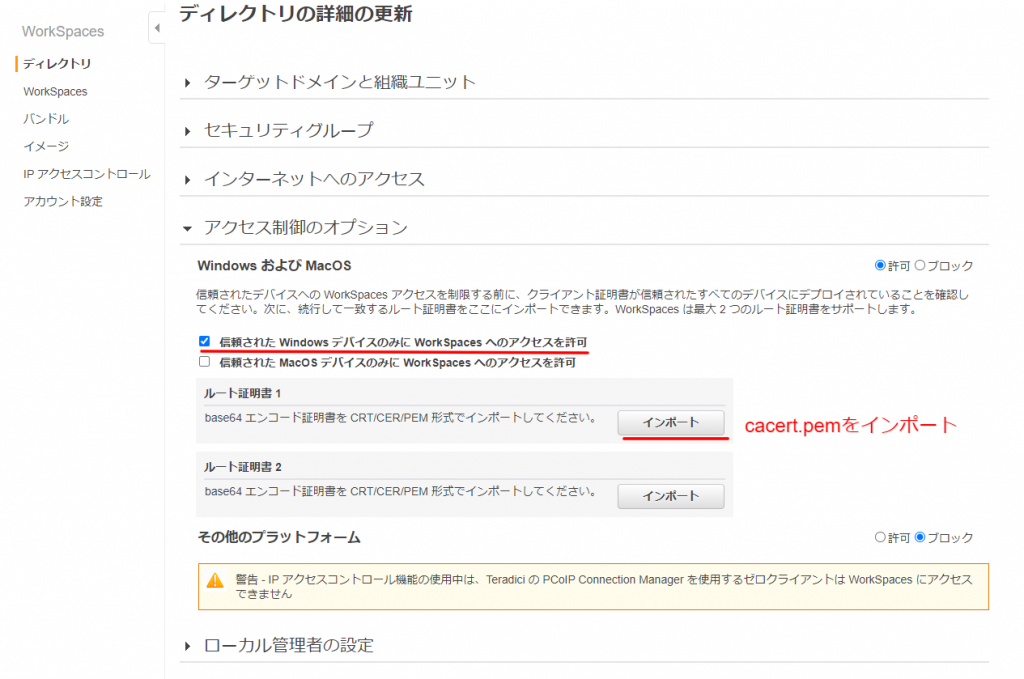Click the ディレクトリの詳細の更新 page title
1024x679 pixels.
[295, 14]
